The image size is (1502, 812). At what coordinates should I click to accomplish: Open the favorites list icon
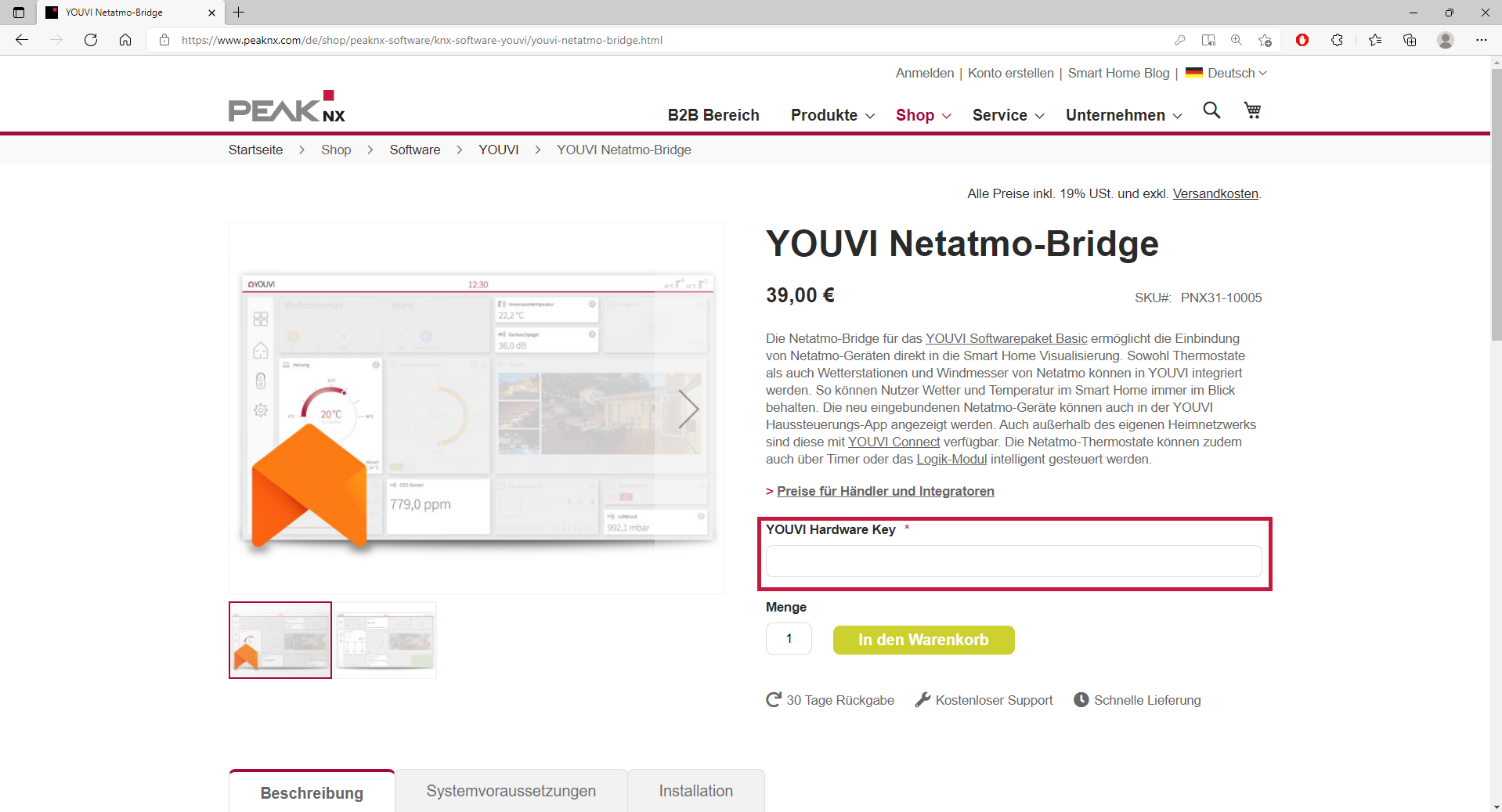[x=1375, y=40]
